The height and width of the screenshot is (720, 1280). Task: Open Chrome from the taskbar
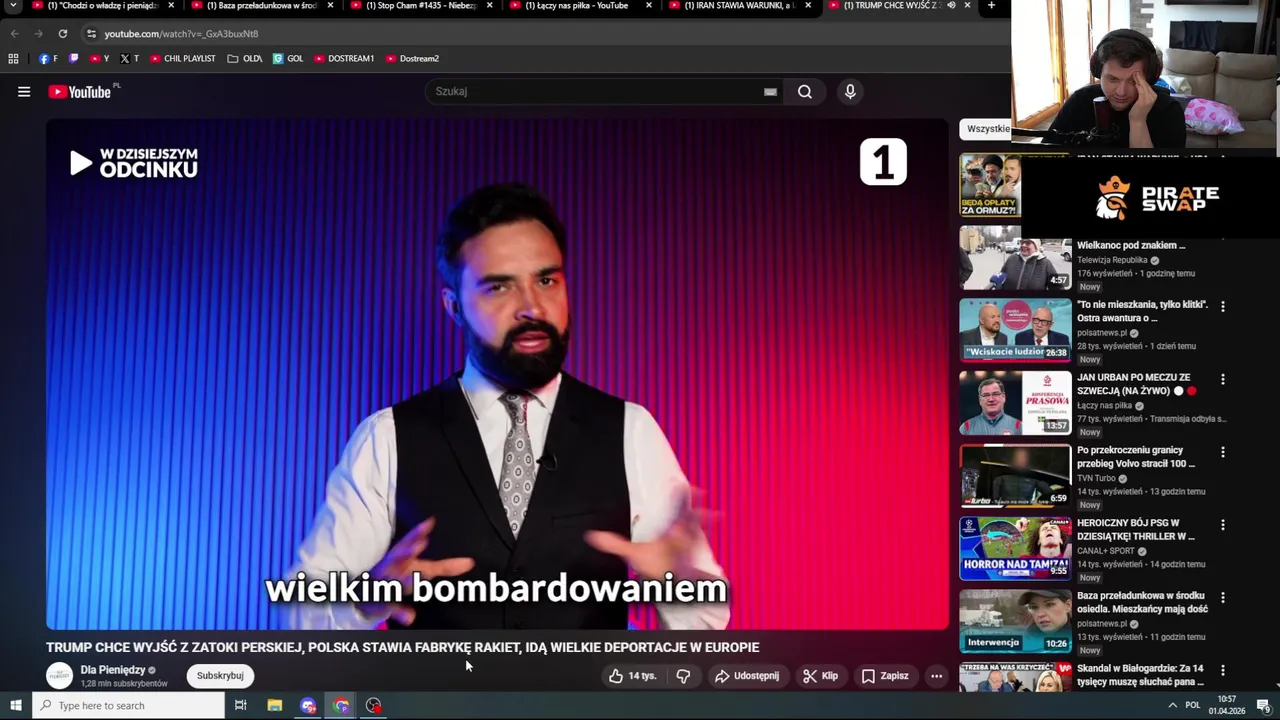click(341, 706)
